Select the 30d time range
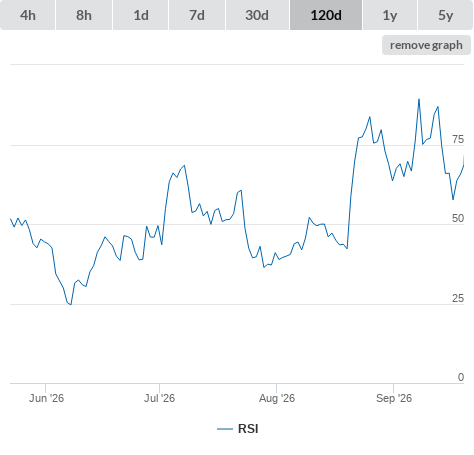Image resolution: width=474 pixels, height=455 pixels. click(257, 15)
